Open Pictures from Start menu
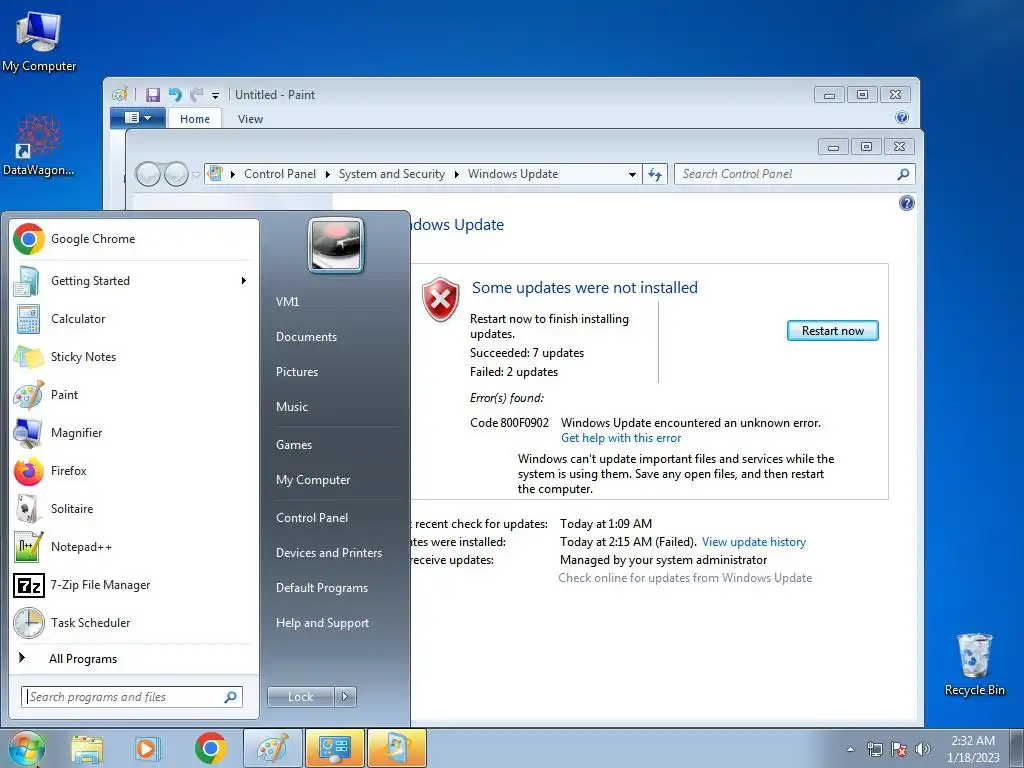The width and height of the screenshot is (1024, 768). [297, 372]
